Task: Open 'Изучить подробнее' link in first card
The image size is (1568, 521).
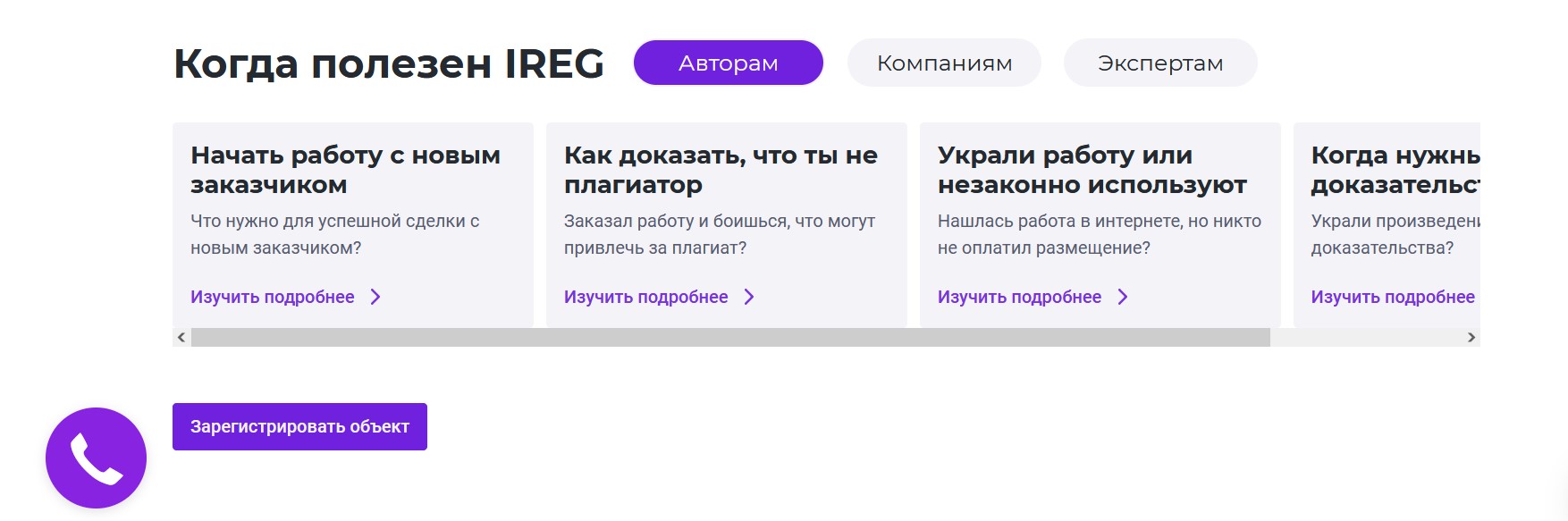Action: point(273,297)
